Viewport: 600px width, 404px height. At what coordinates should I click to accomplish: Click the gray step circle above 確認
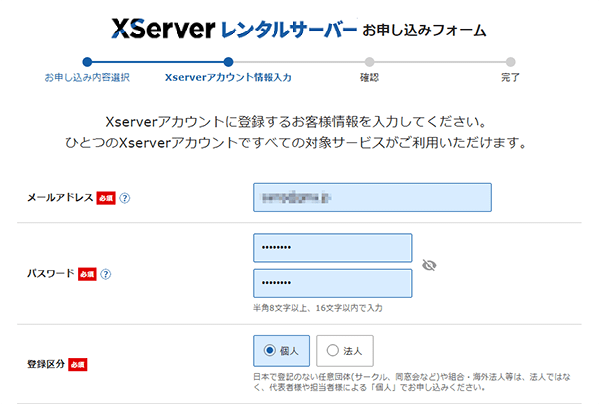pyautogui.click(x=369, y=61)
